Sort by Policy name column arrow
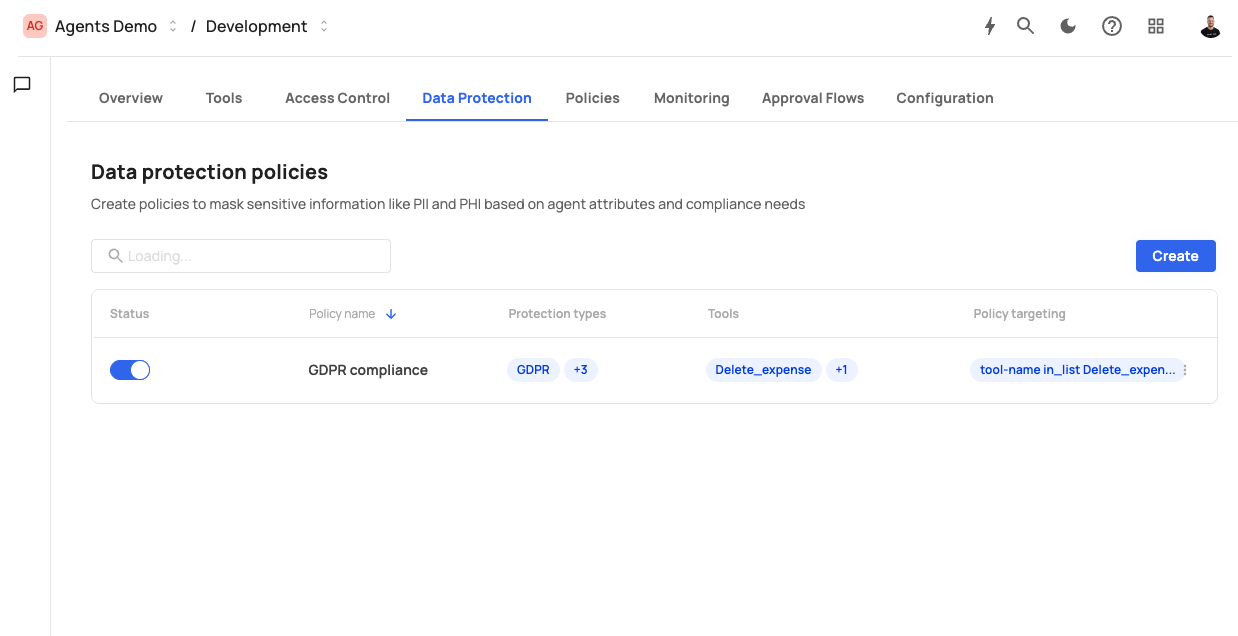This screenshot has height=636, width=1238. tap(391, 314)
